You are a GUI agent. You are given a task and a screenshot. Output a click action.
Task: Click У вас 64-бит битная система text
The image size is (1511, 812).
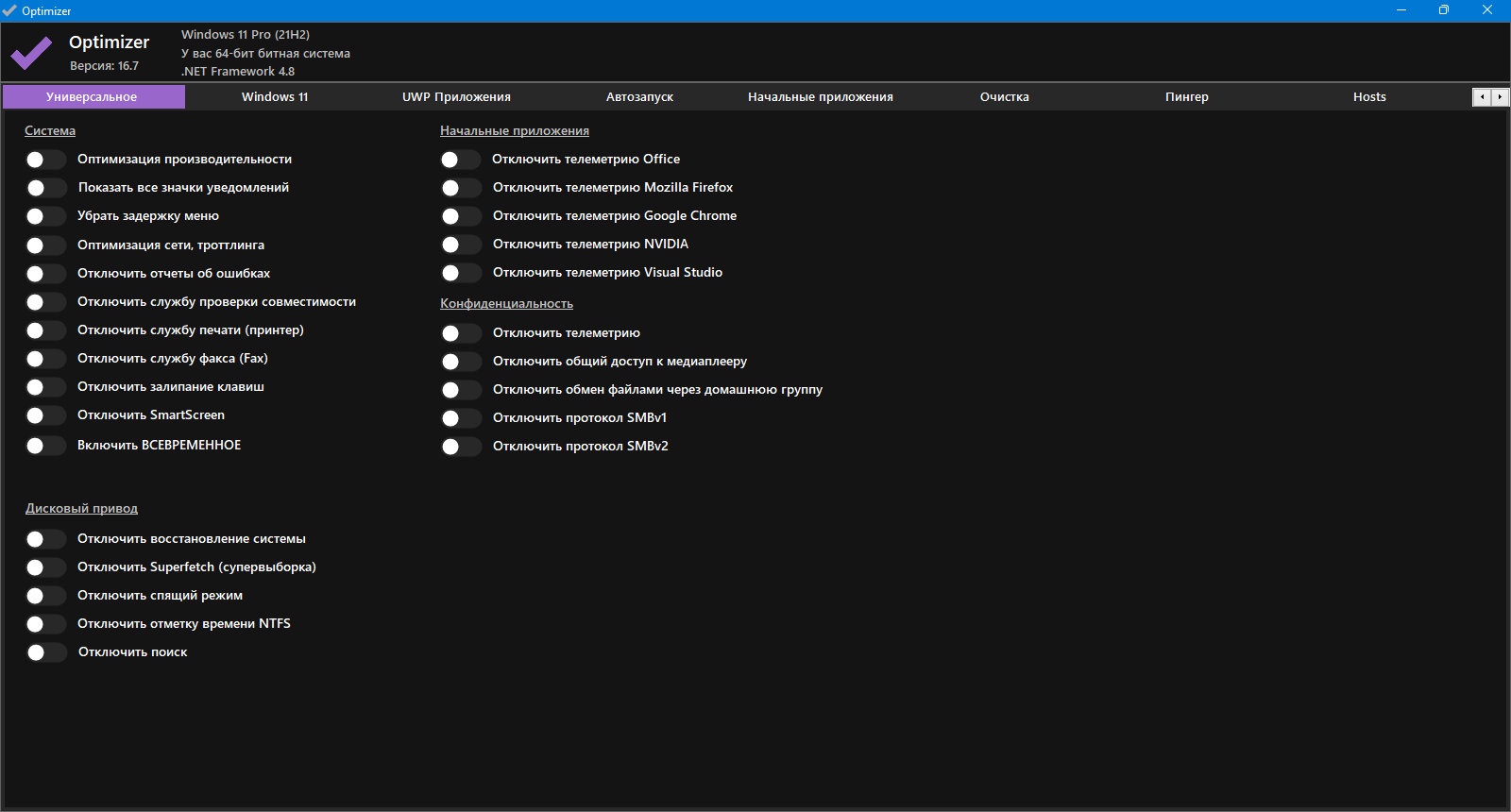point(265,54)
